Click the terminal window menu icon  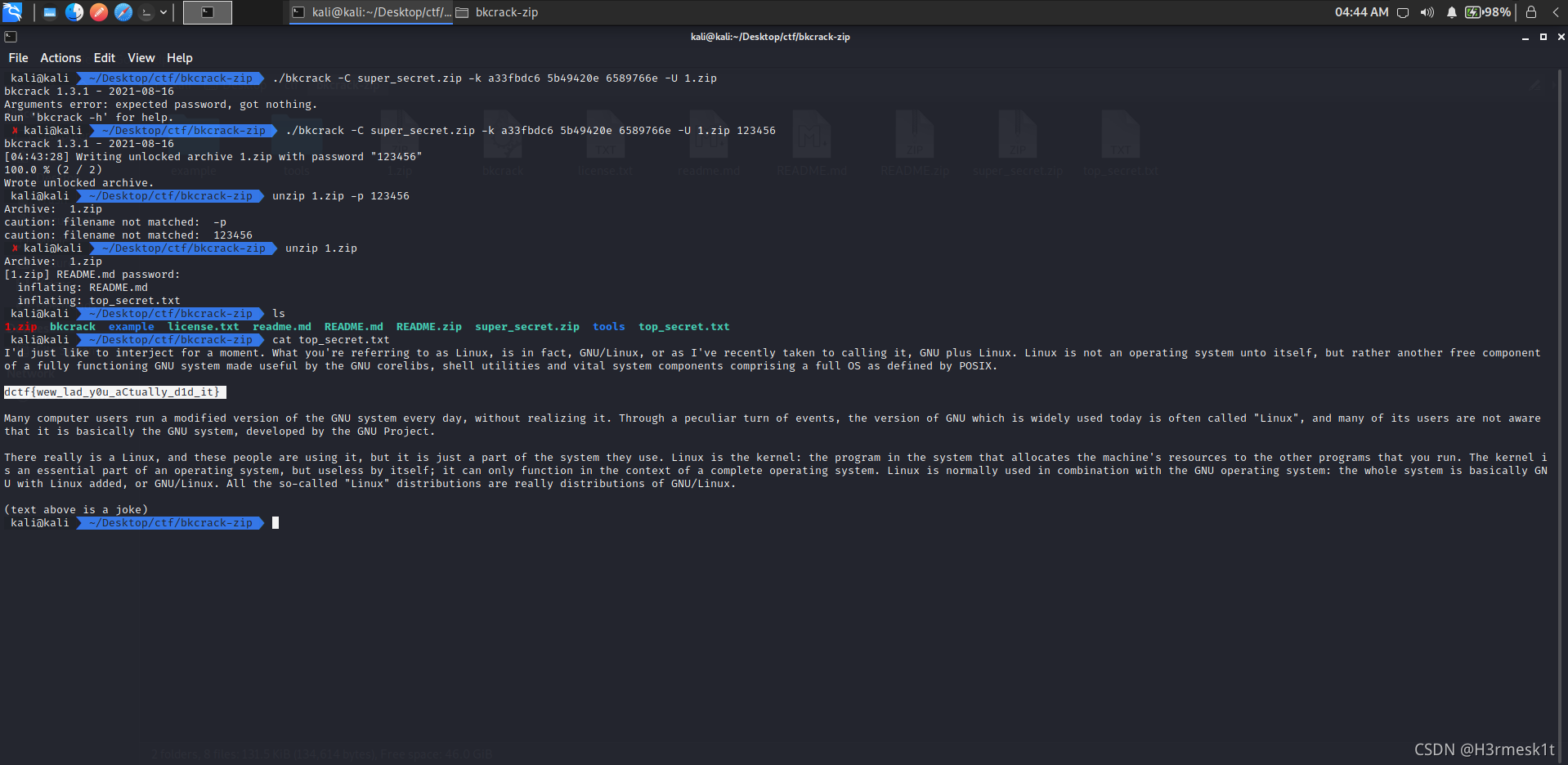point(11,37)
